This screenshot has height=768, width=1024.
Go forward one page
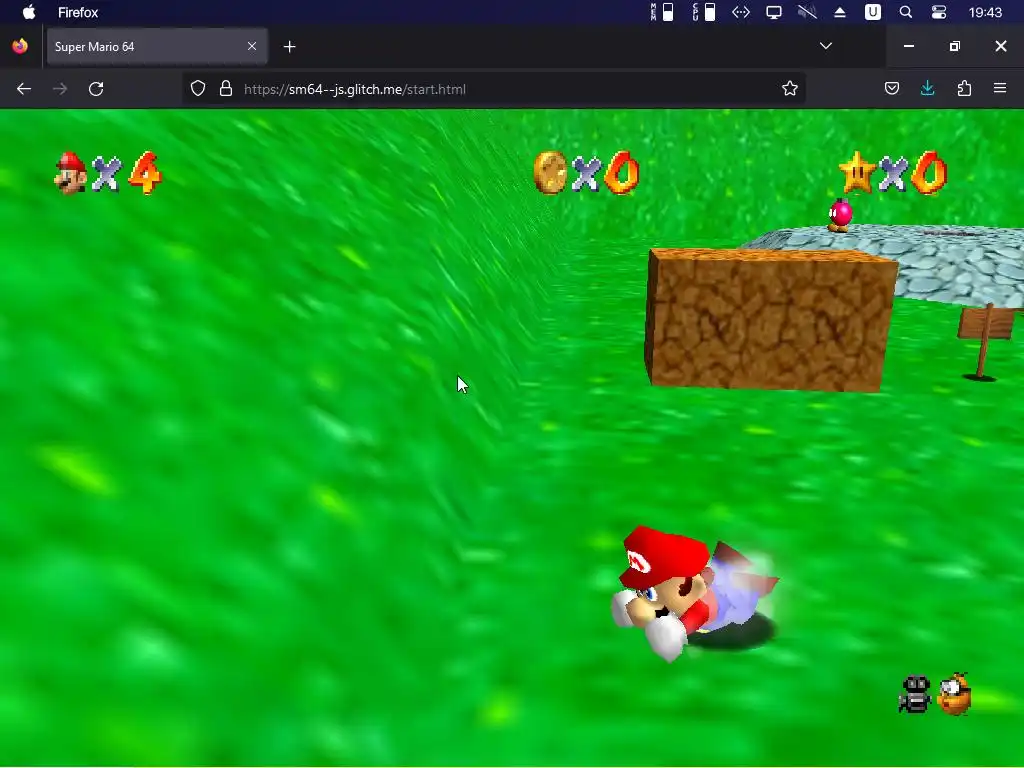click(60, 89)
